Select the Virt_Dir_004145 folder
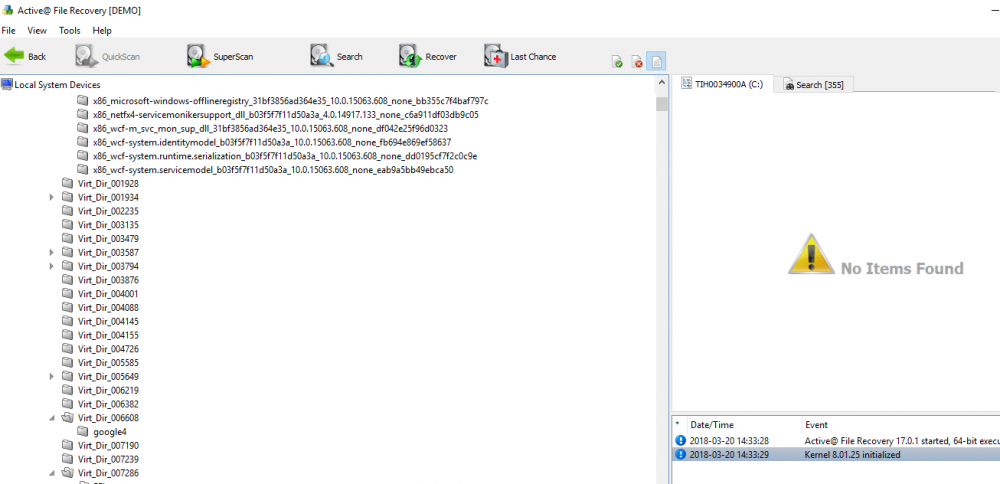 pyautogui.click(x=108, y=321)
